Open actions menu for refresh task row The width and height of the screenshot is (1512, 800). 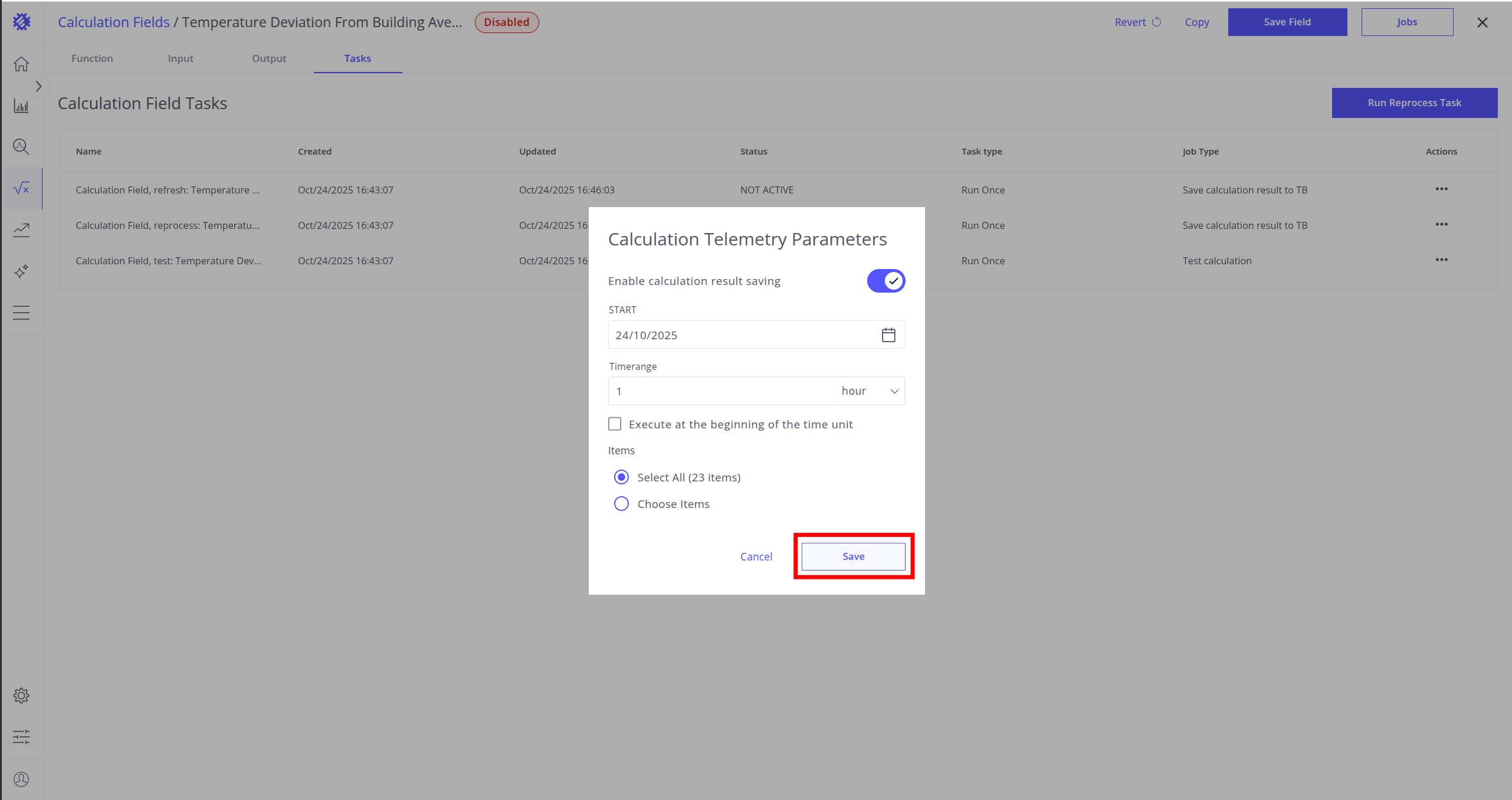coord(1441,189)
